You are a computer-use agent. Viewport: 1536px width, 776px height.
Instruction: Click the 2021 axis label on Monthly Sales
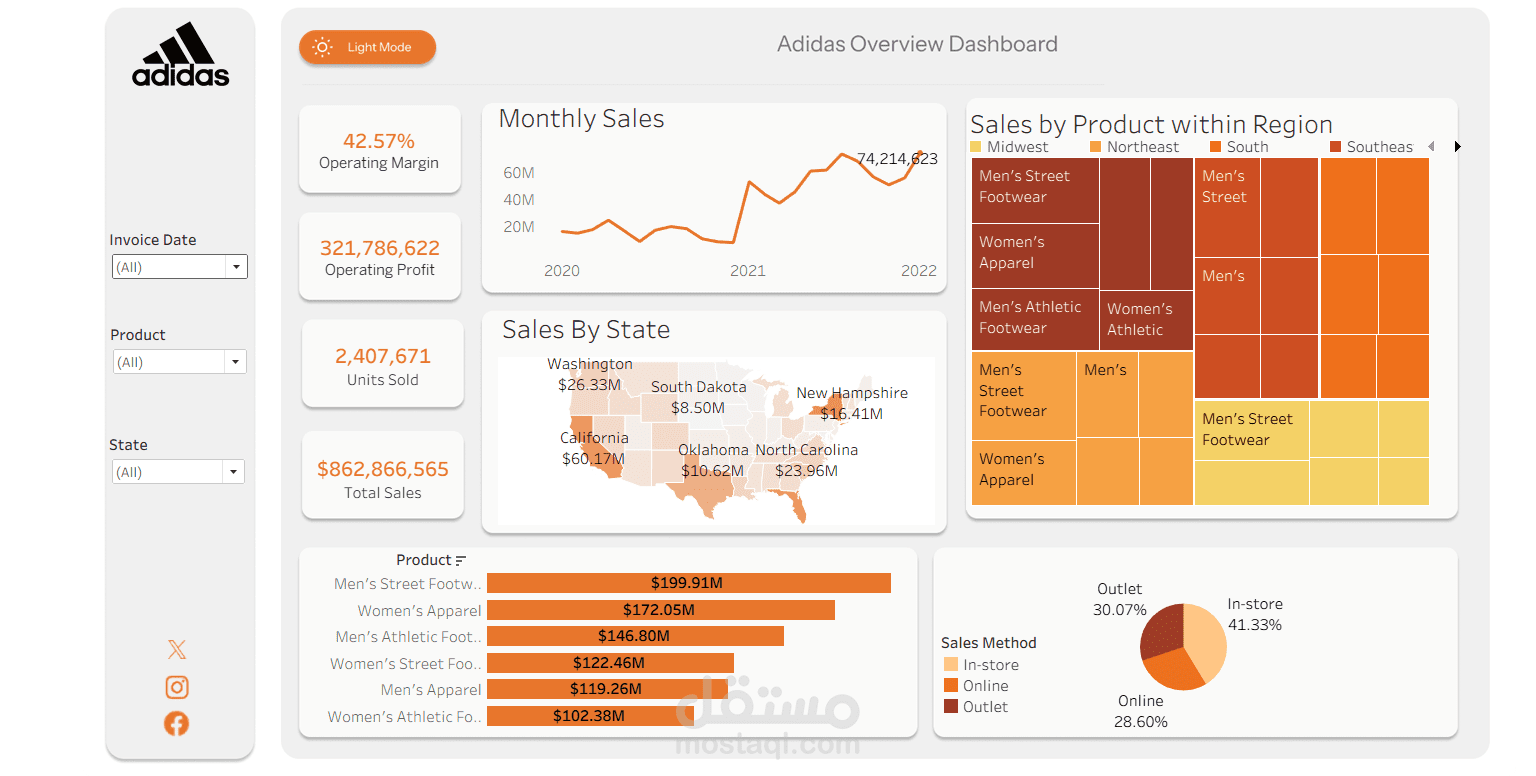(748, 271)
